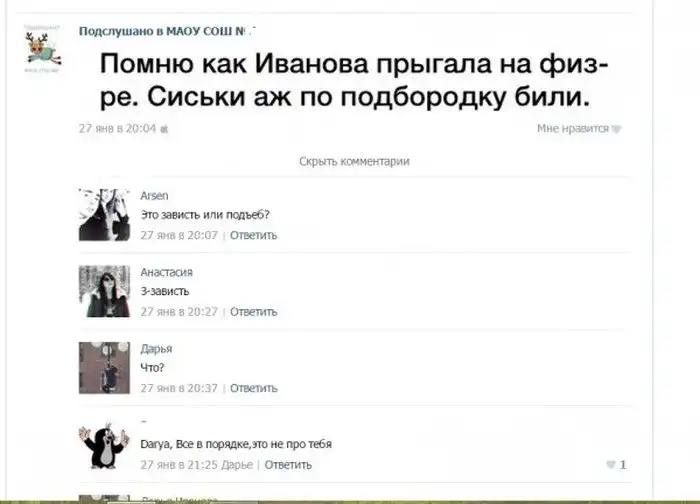Image resolution: width=700 pixels, height=504 pixels.
Task: Open Arsen's profile name link
Action: click(x=154, y=196)
